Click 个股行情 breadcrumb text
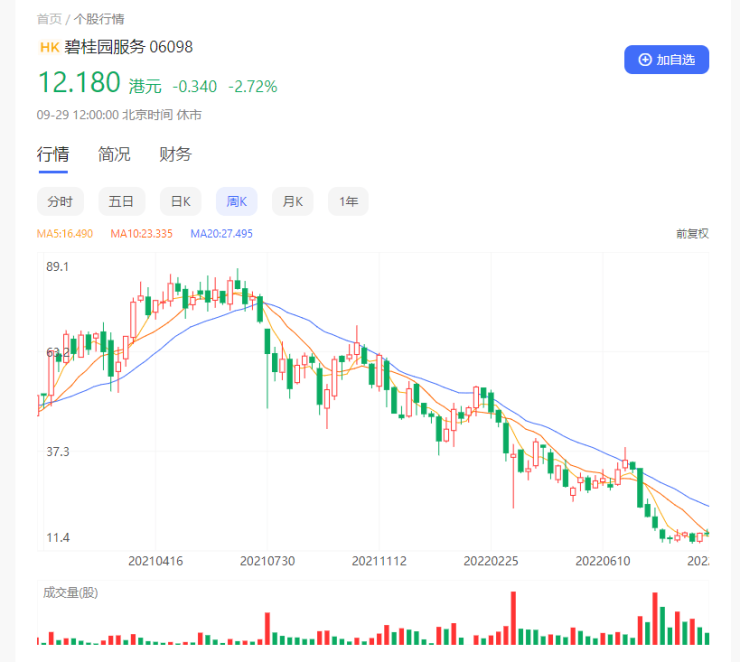 (98, 19)
